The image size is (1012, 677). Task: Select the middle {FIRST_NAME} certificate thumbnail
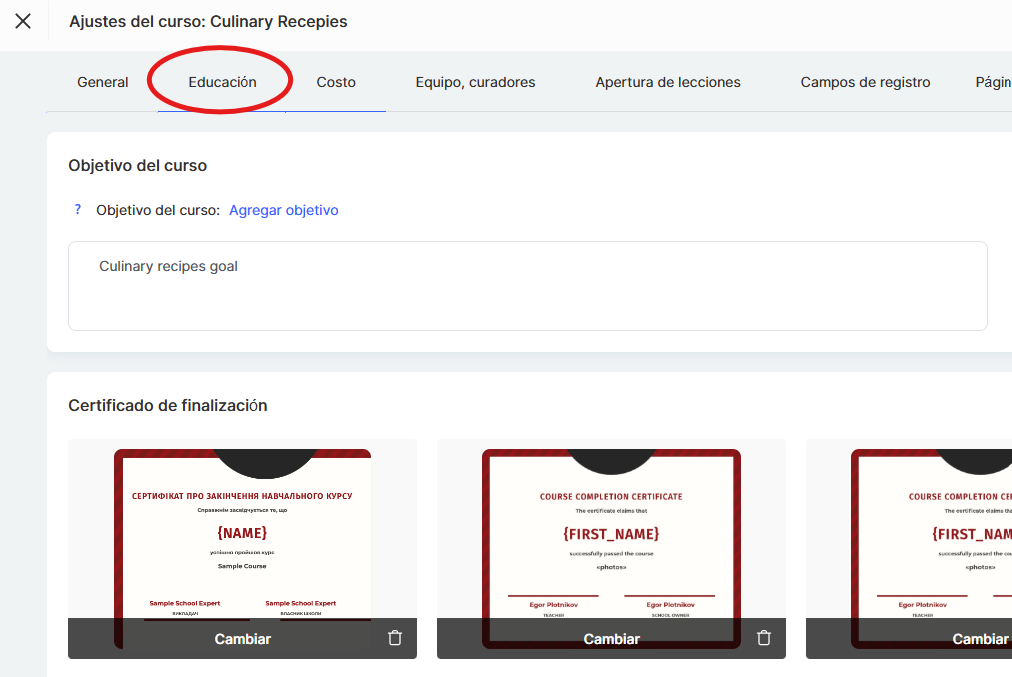(611, 530)
